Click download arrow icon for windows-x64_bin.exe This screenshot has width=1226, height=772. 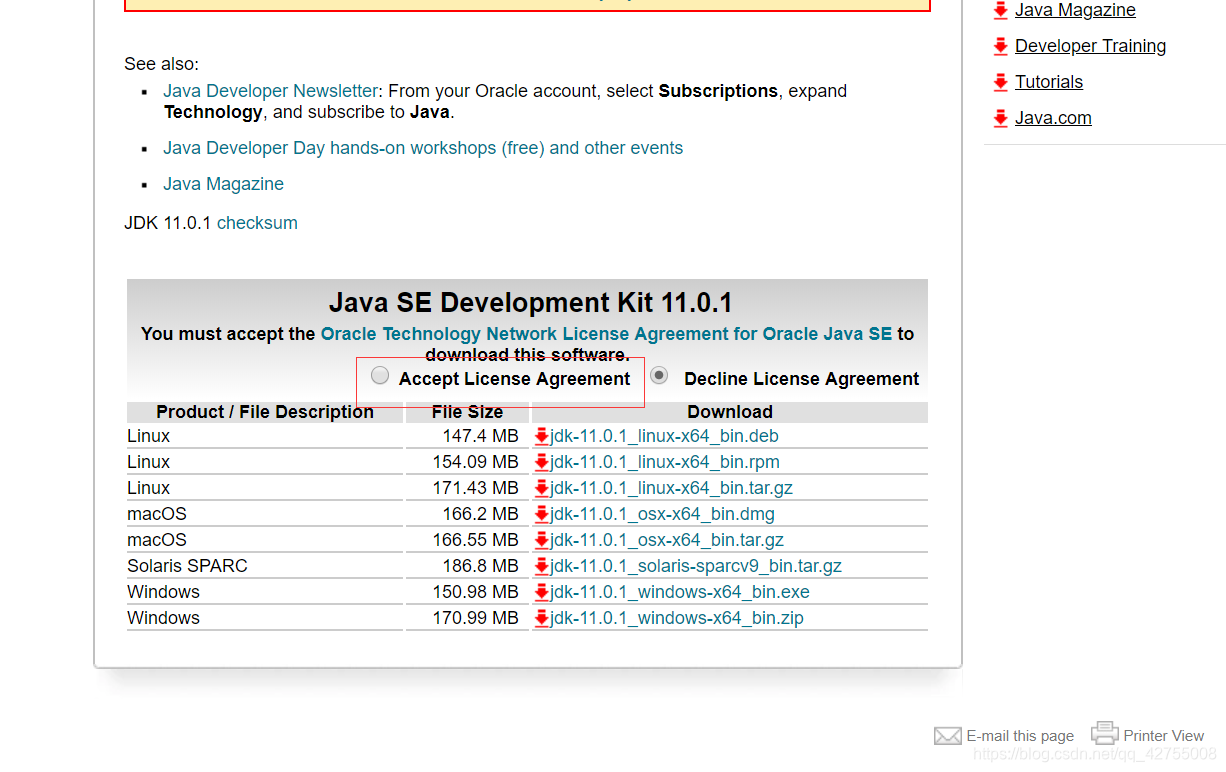pyautogui.click(x=542, y=592)
